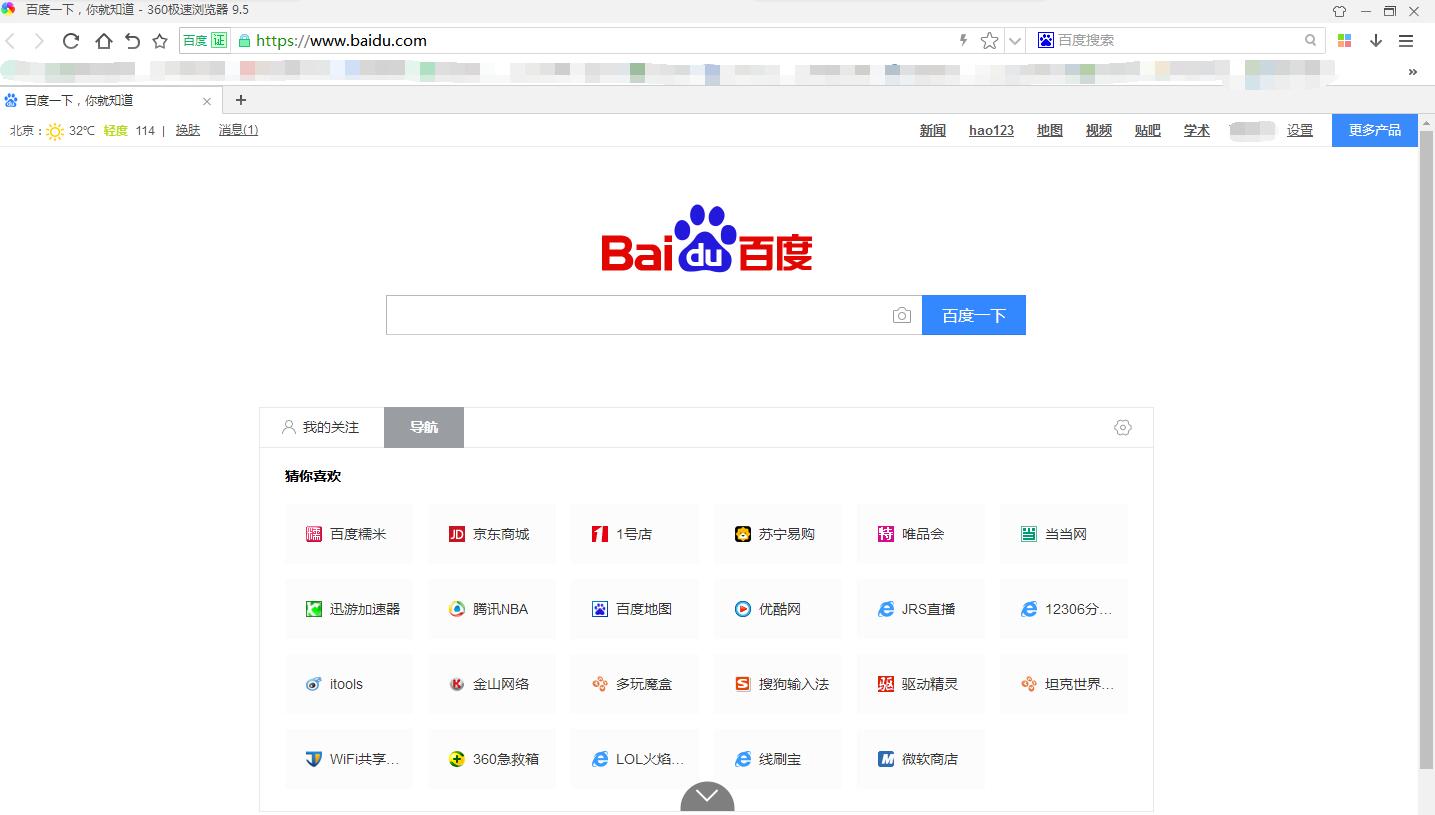Select the camera image search icon

[901, 314]
